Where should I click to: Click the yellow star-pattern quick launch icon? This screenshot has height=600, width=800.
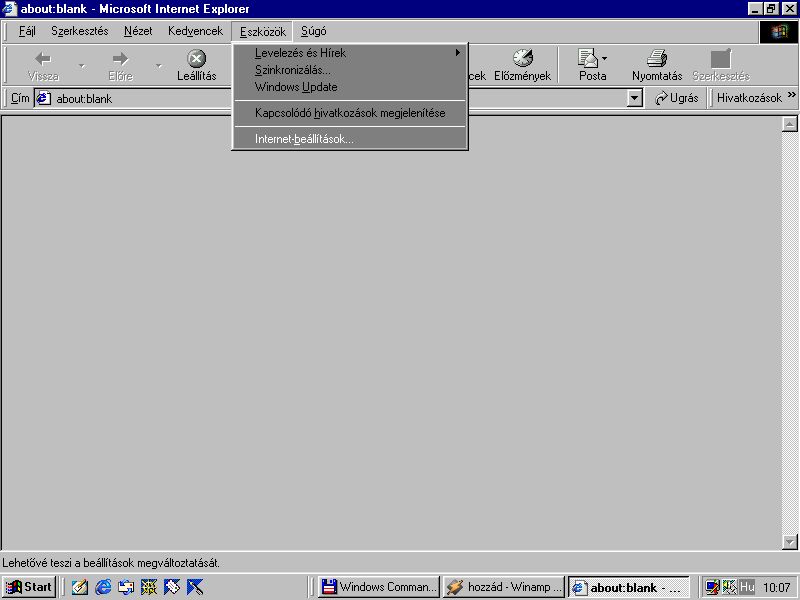point(149,587)
